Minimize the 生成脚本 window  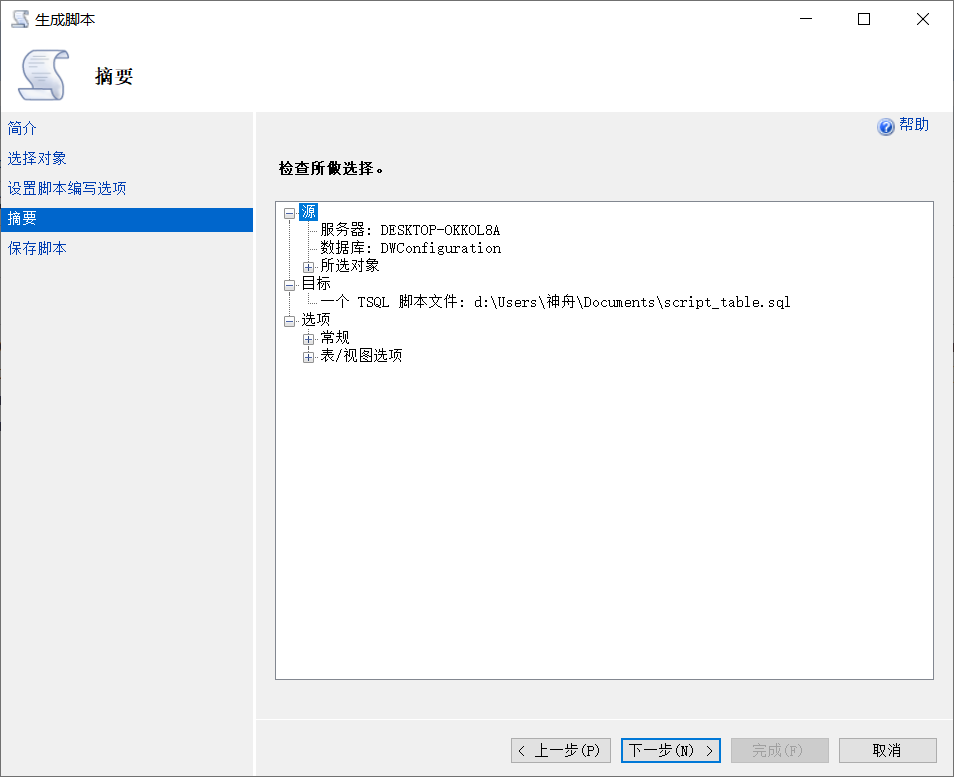click(806, 19)
